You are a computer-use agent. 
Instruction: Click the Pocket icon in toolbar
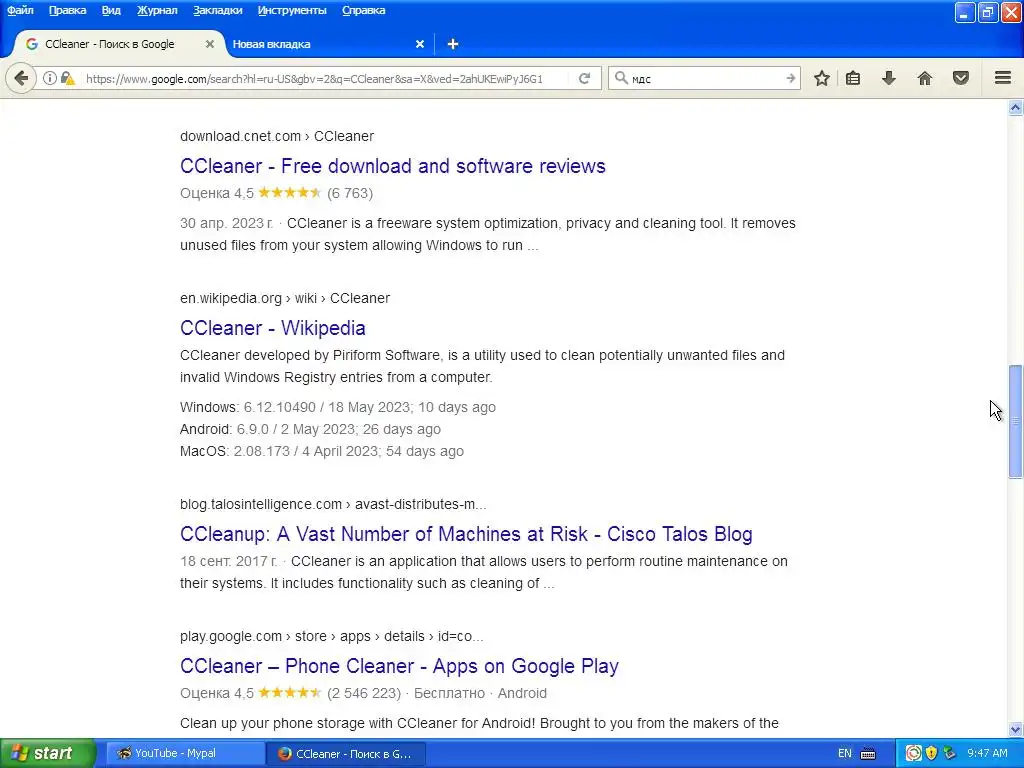(x=961, y=78)
